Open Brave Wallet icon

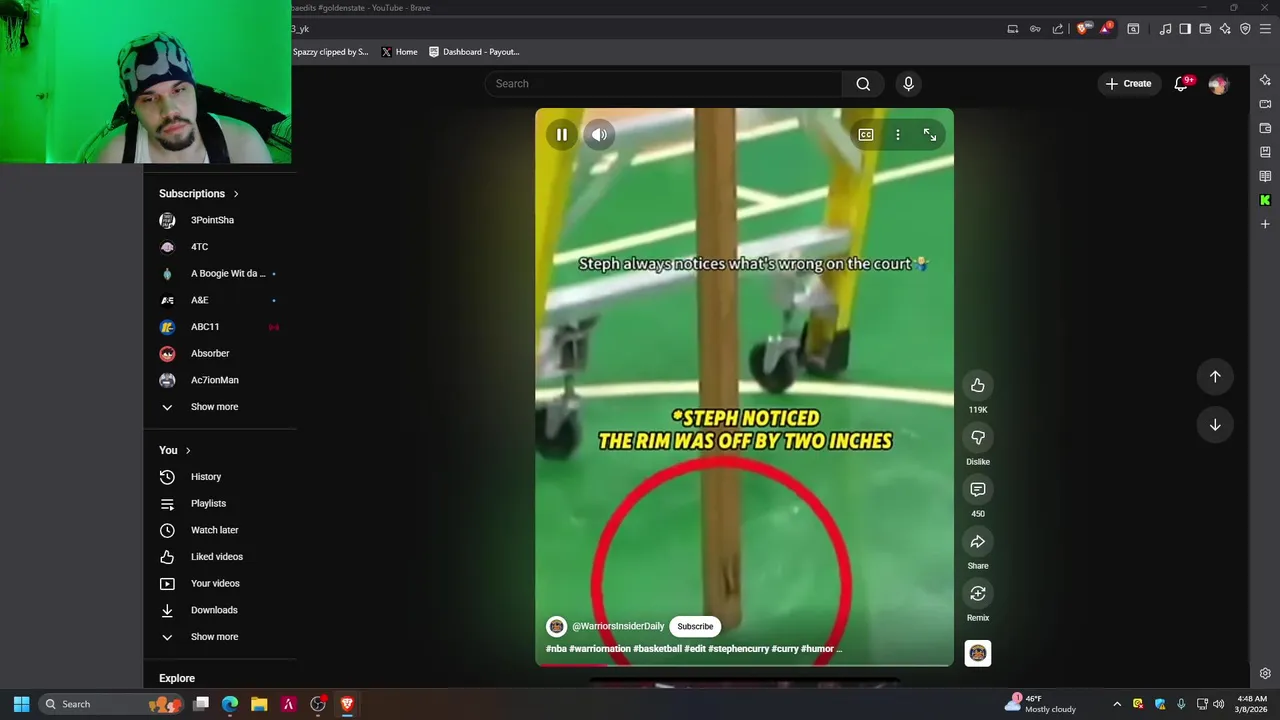coord(1205,29)
